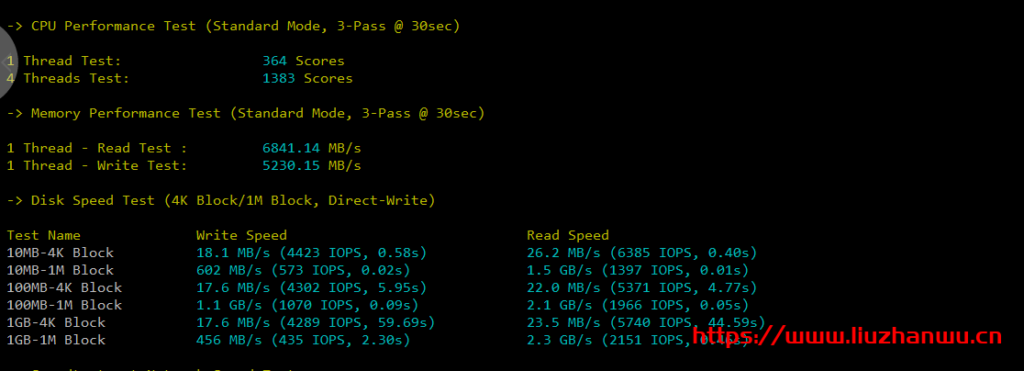This screenshot has height=371, width=1024.
Task: Select the 364 Scores single-thread result
Action: [303, 61]
